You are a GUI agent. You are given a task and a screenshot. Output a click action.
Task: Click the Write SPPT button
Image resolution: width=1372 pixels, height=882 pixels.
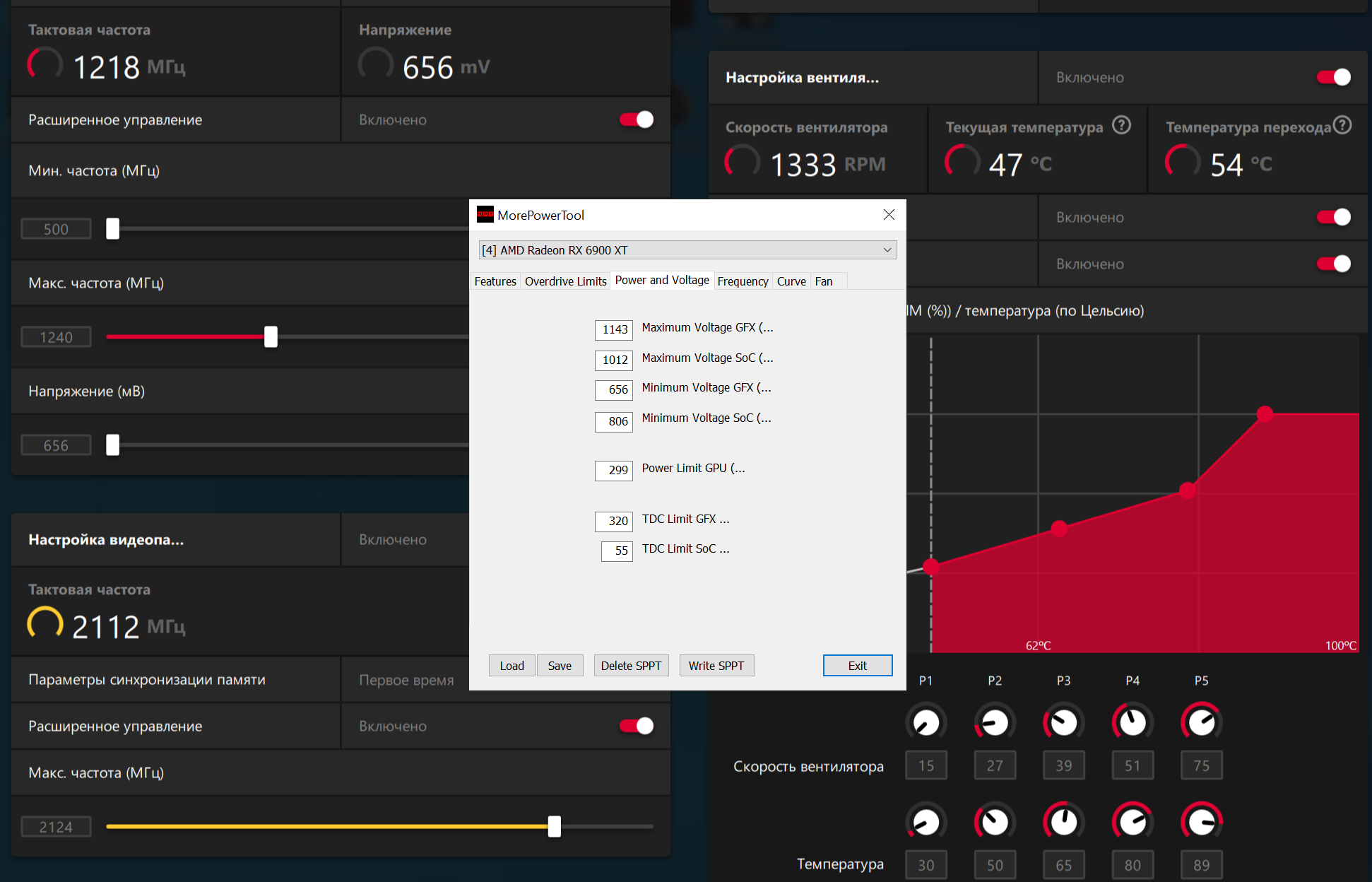tap(716, 666)
